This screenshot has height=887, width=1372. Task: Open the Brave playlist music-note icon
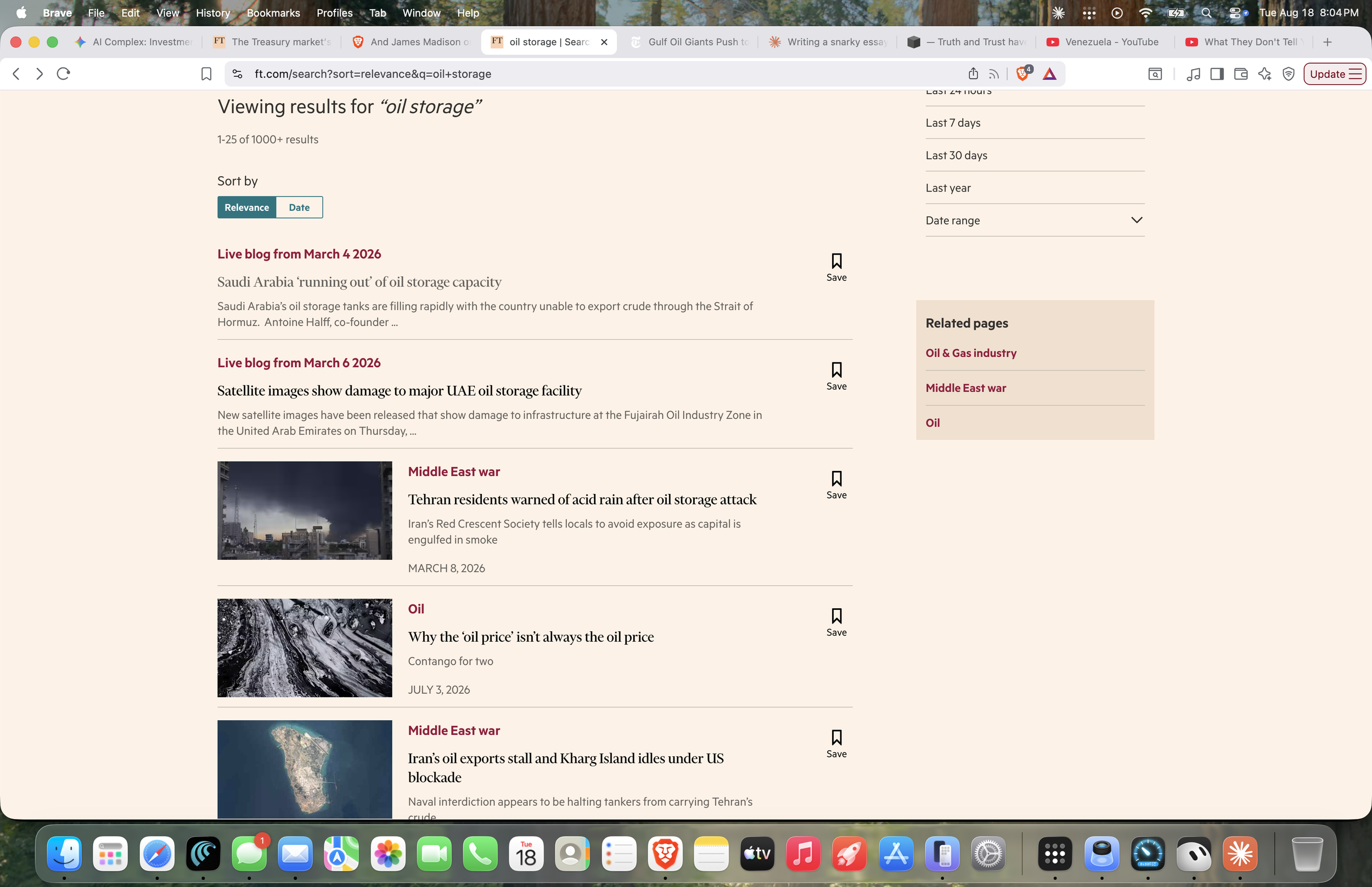point(1193,74)
